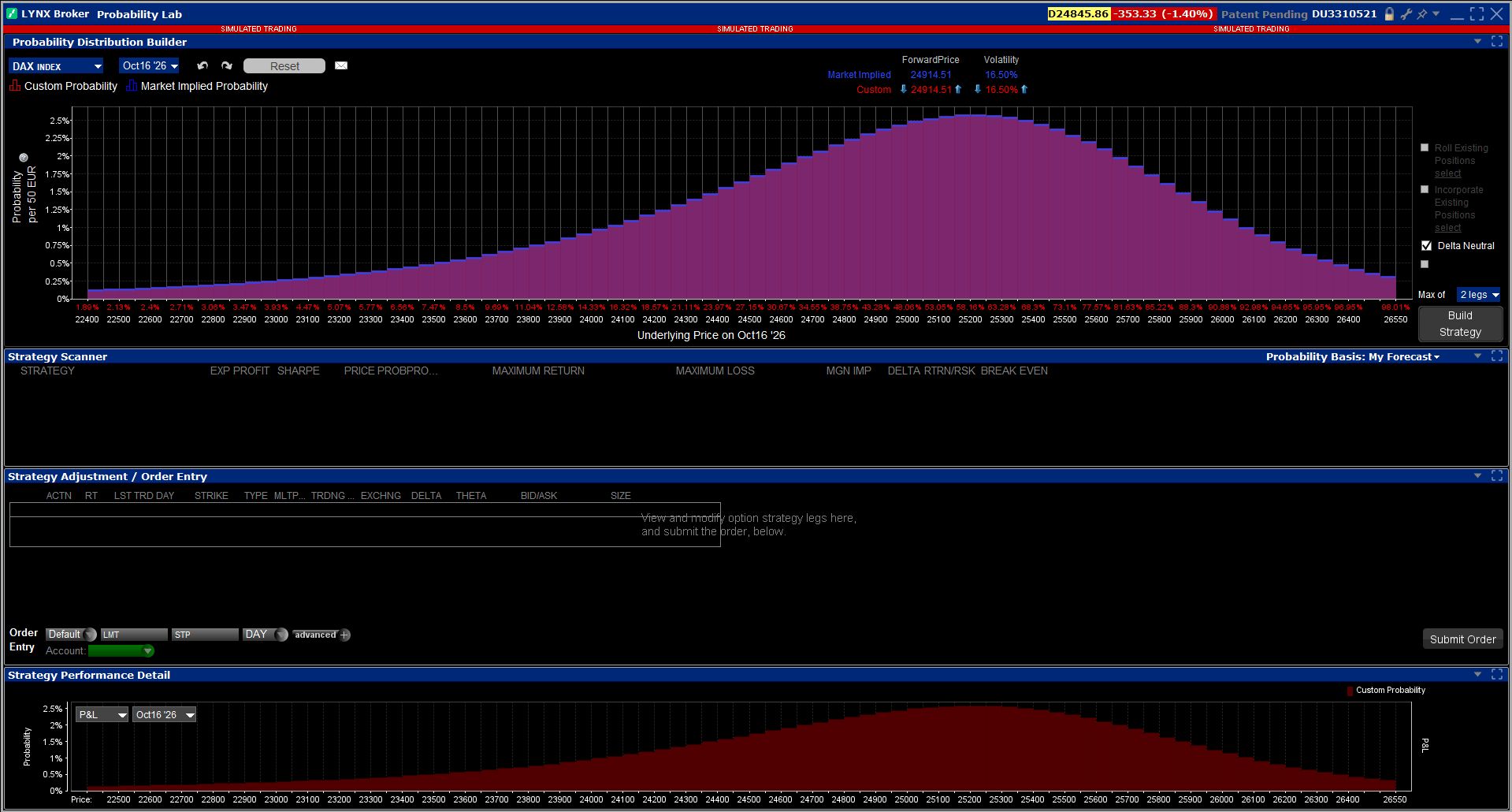Click the Submit Order button

(1462, 639)
